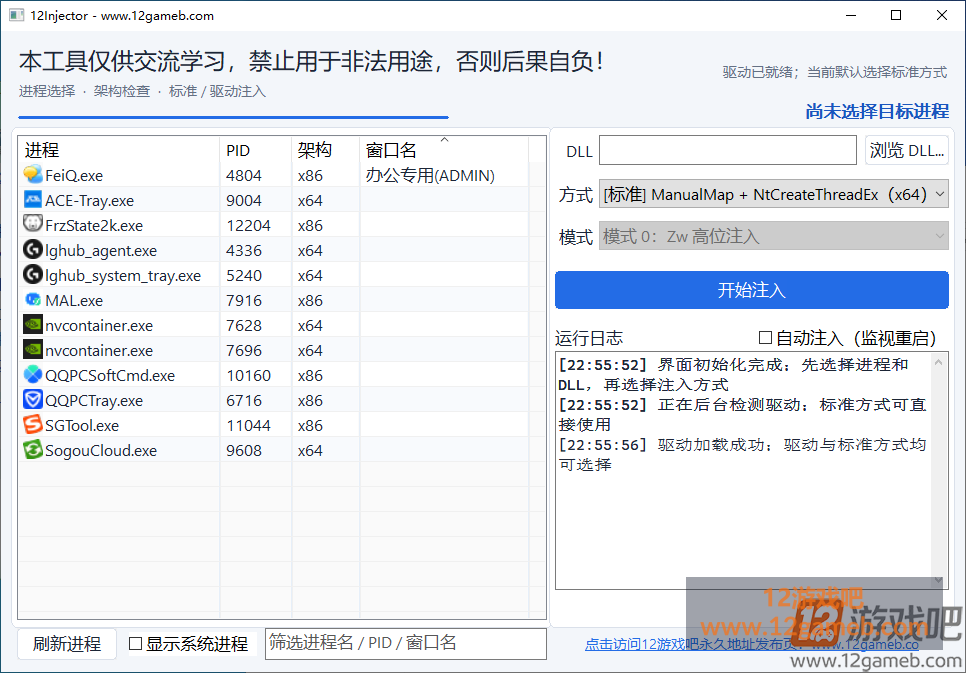This screenshot has height=673, width=966.
Task: Click the QQPCTray.exe shield icon
Action: 33,400
